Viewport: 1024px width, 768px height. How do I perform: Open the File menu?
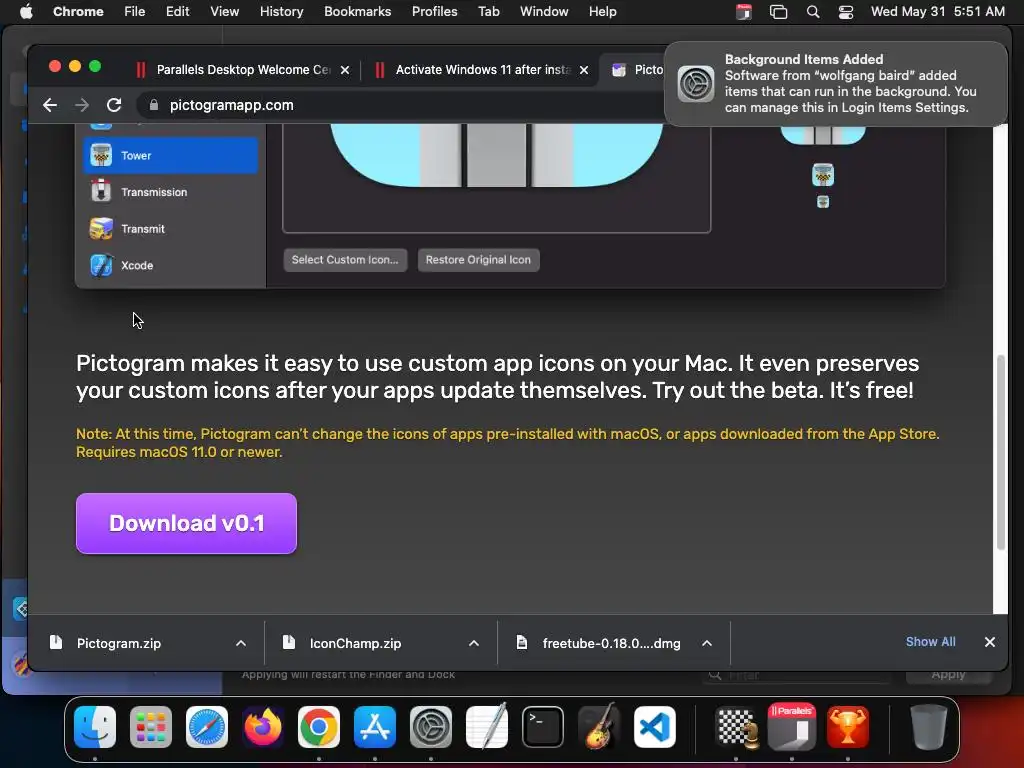coord(135,12)
